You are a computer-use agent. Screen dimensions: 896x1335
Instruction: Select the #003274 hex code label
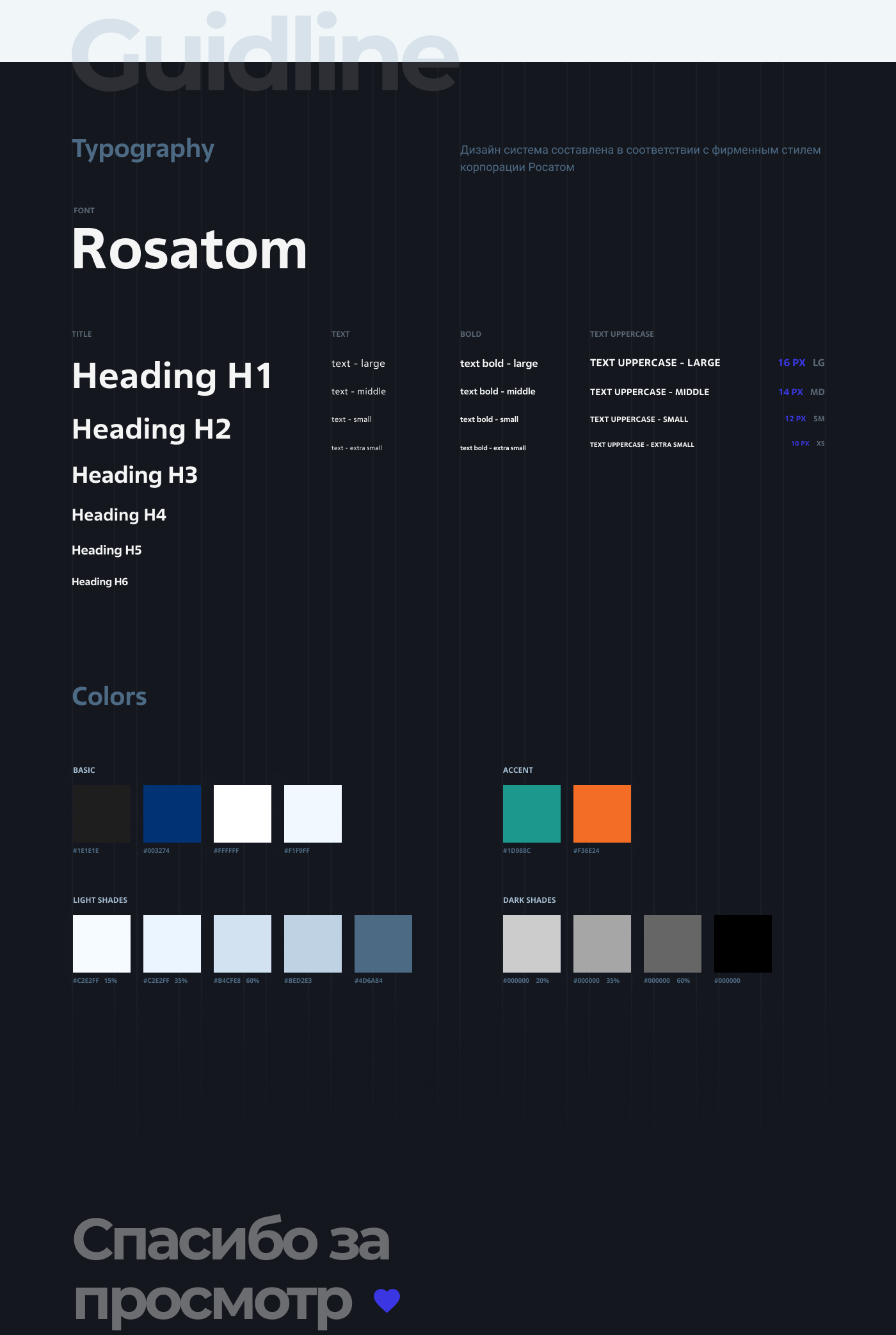click(x=157, y=851)
